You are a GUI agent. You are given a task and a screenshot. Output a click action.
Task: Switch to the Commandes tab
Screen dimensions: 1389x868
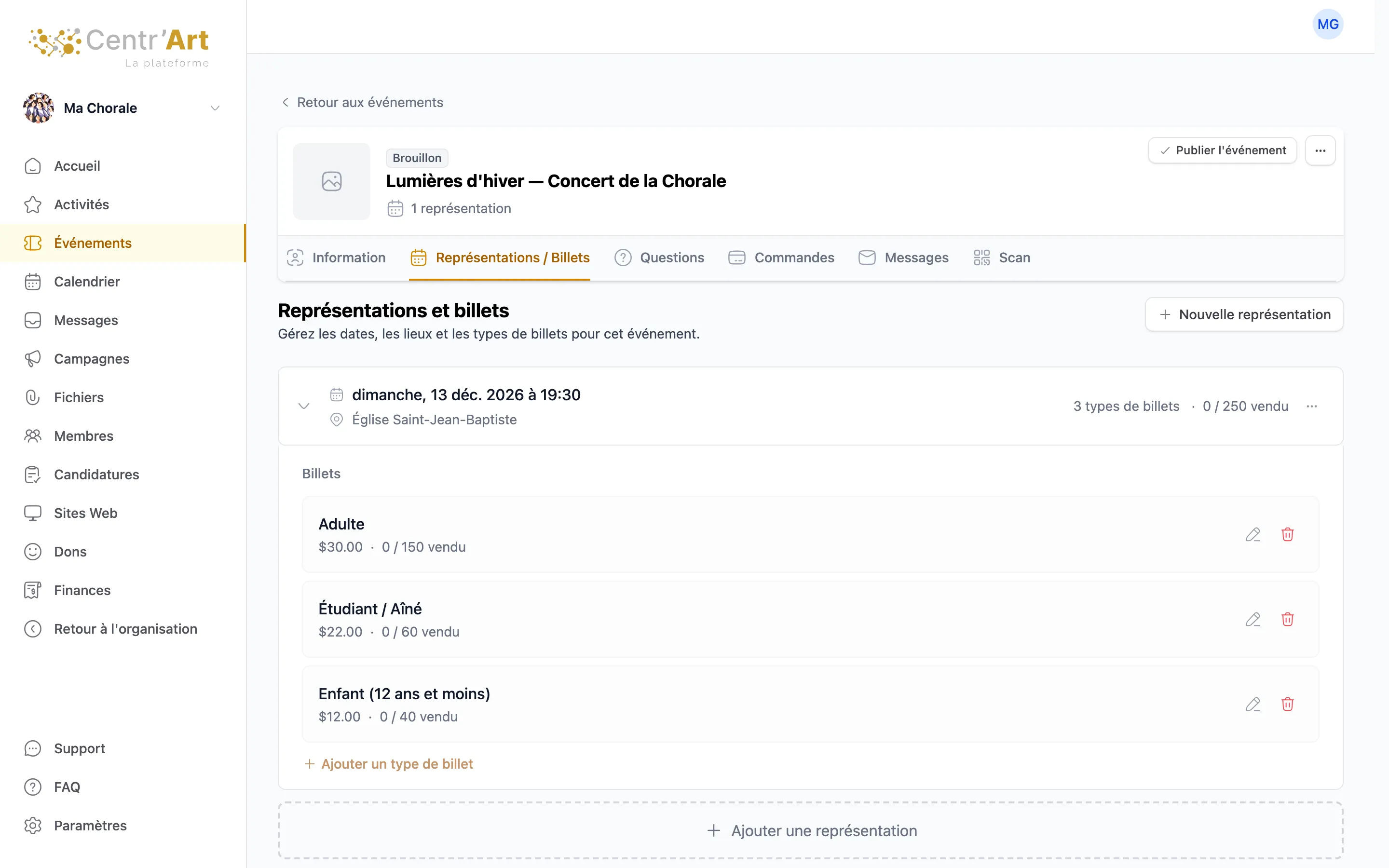click(x=781, y=258)
